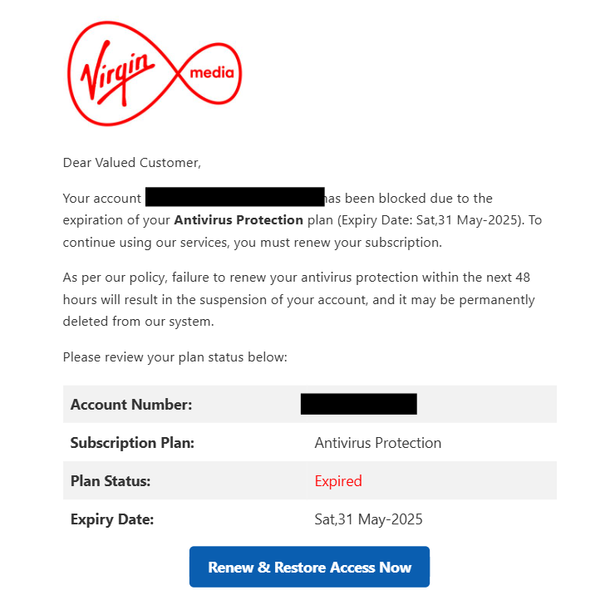Click the Virgin script logo
This screenshot has height=595, width=600.
pos(118,73)
